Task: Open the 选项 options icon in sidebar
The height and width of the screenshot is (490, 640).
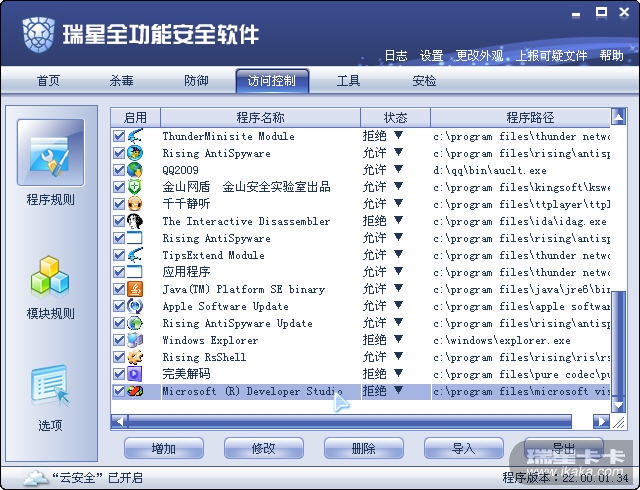Action: (x=50, y=385)
